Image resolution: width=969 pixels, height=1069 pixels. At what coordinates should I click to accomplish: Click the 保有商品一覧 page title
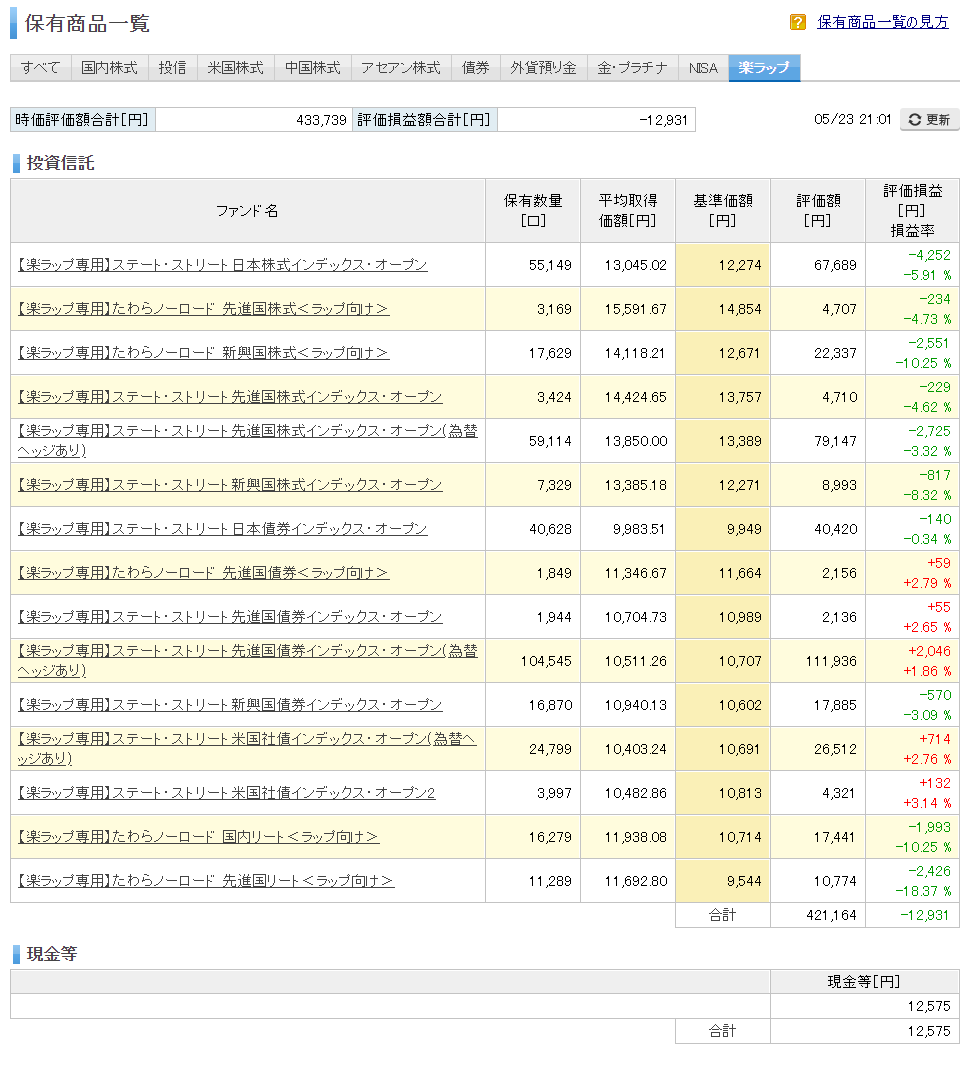click(x=87, y=23)
